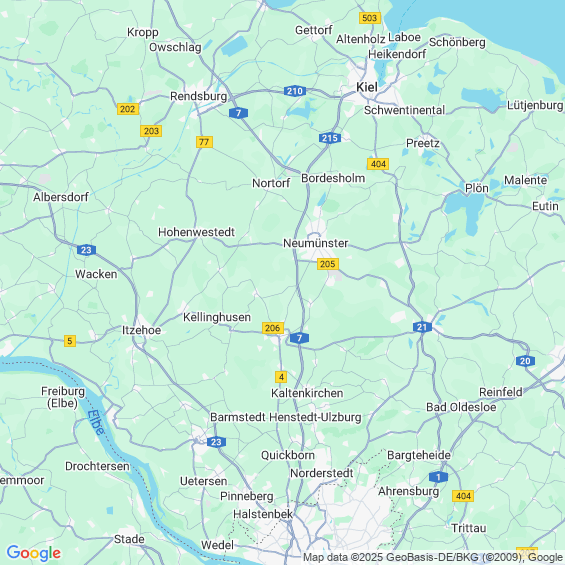Click the A23 shield near Wacken
565x565 pixels.
click(x=86, y=250)
